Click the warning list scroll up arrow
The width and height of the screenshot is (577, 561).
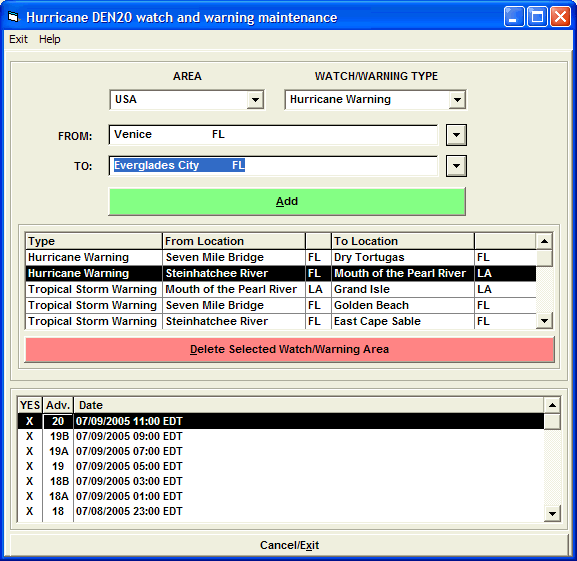[x=544, y=241]
